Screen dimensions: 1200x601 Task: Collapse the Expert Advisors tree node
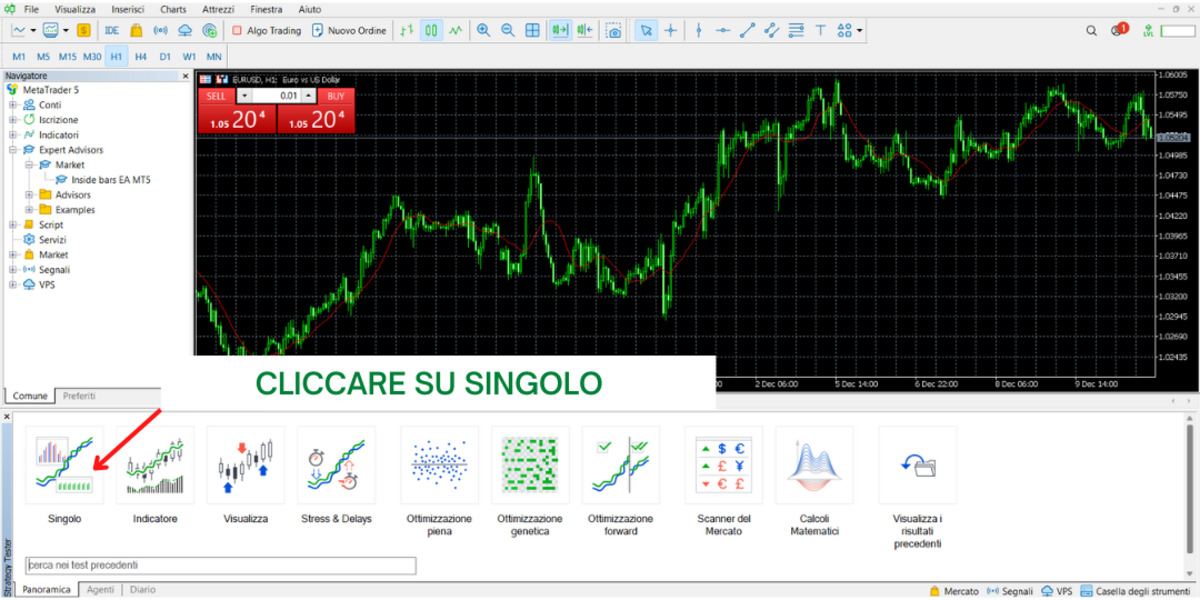click(13, 150)
